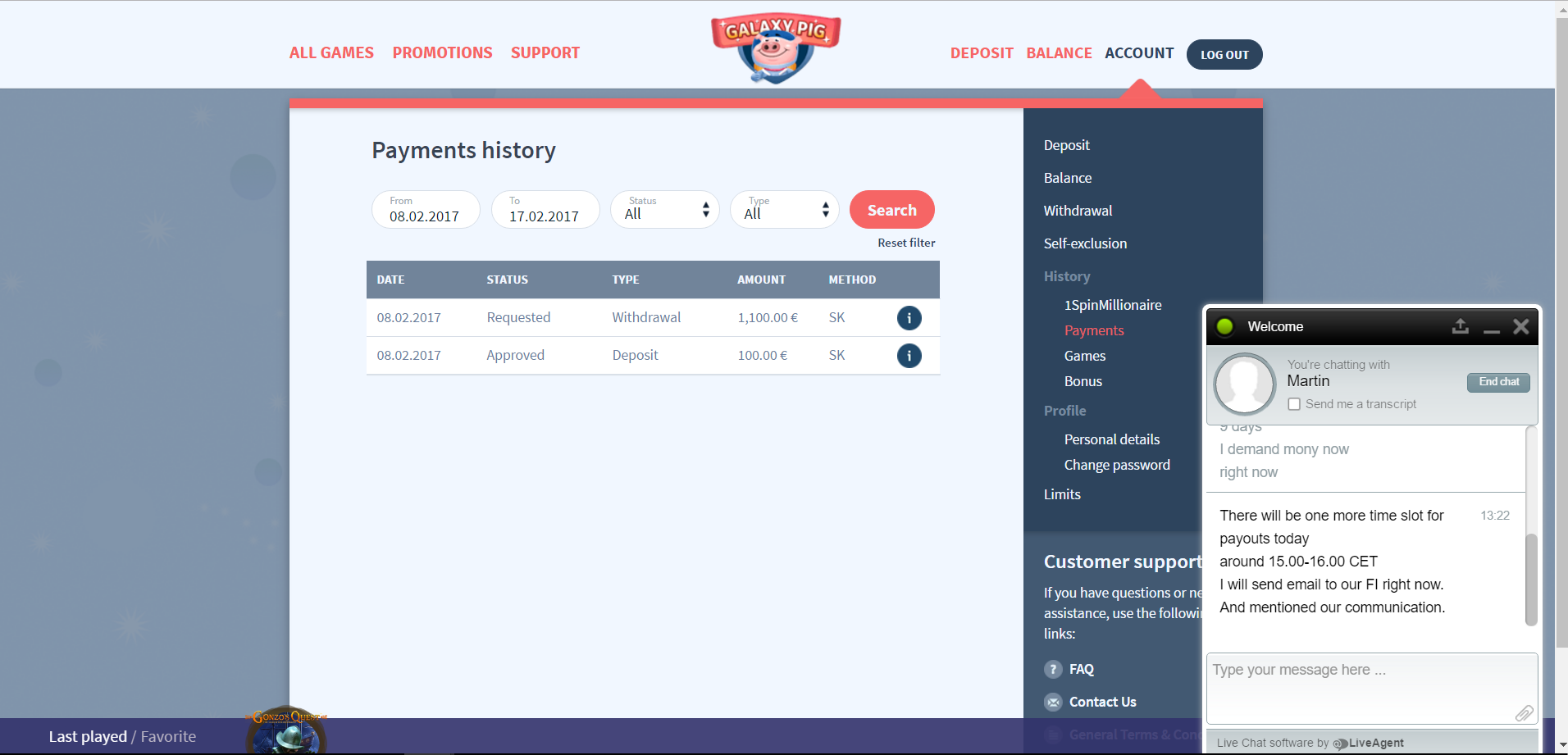Click the 13:22 chat message timestamp
Screen dimensions: 1568x755
(x=1494, y=516)
